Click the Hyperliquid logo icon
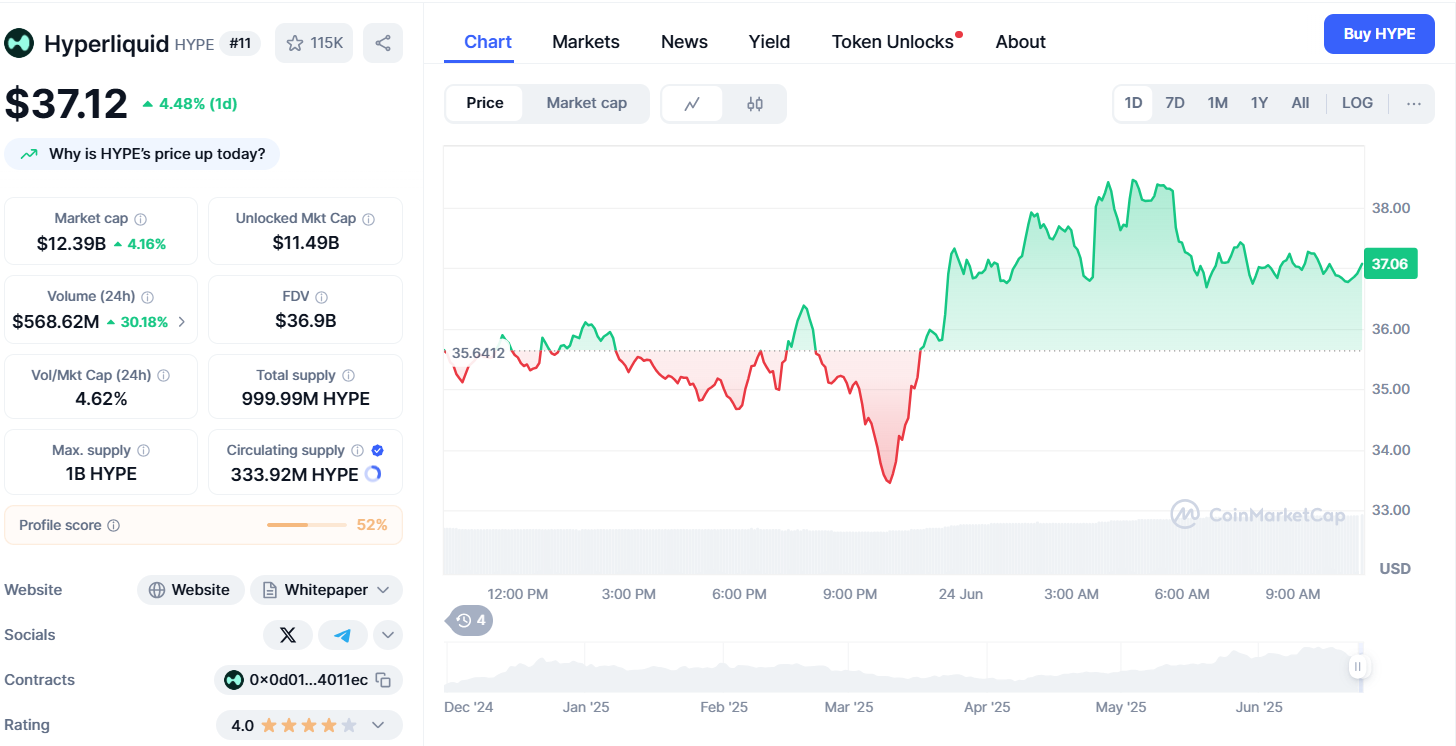This screenshot has height=746, width=1456. pos(19,43)
